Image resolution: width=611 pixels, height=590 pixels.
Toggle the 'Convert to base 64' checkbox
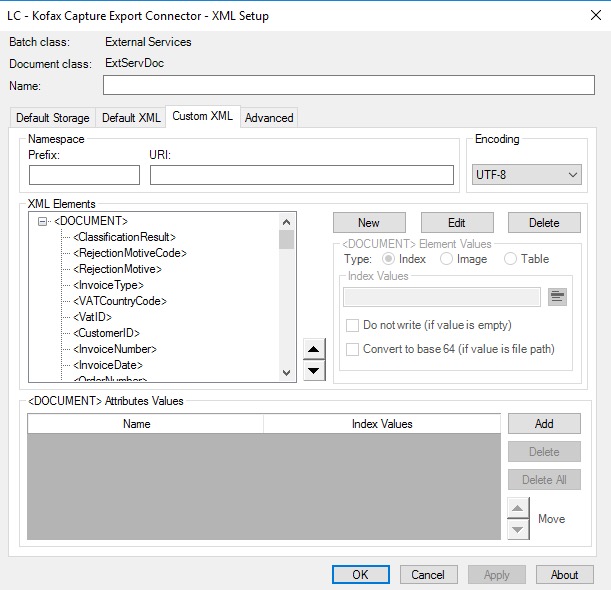tap(353, 349)
